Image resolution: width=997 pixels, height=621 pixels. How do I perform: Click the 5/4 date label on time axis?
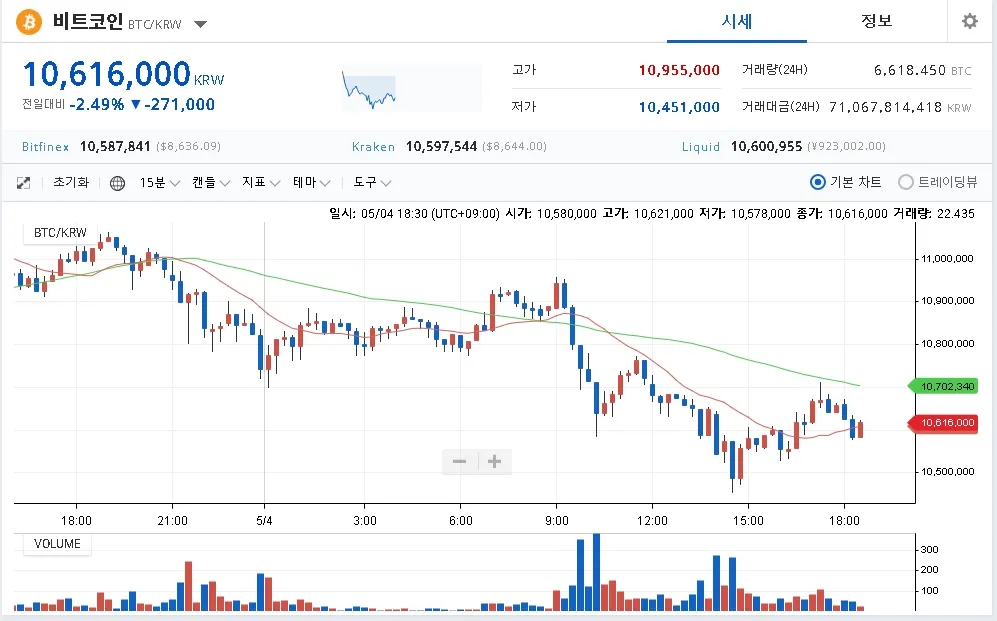click(265, 521)
